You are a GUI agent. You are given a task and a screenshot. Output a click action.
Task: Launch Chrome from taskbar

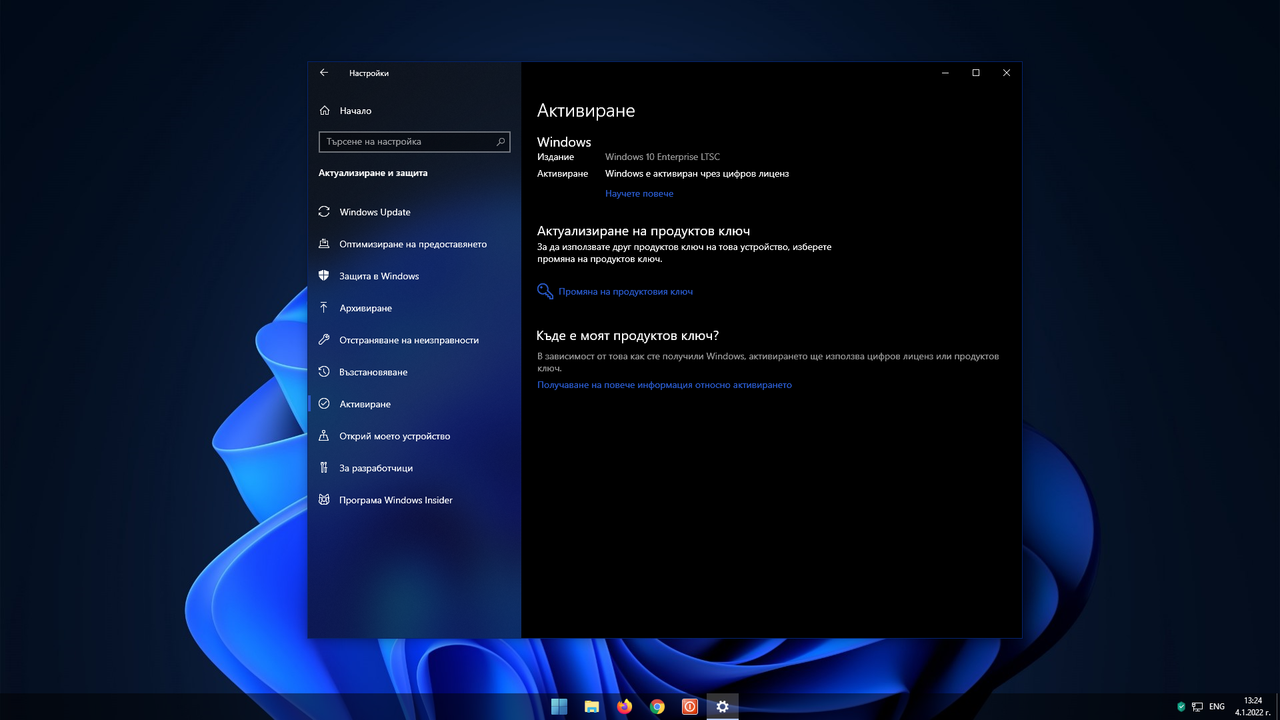657,706
